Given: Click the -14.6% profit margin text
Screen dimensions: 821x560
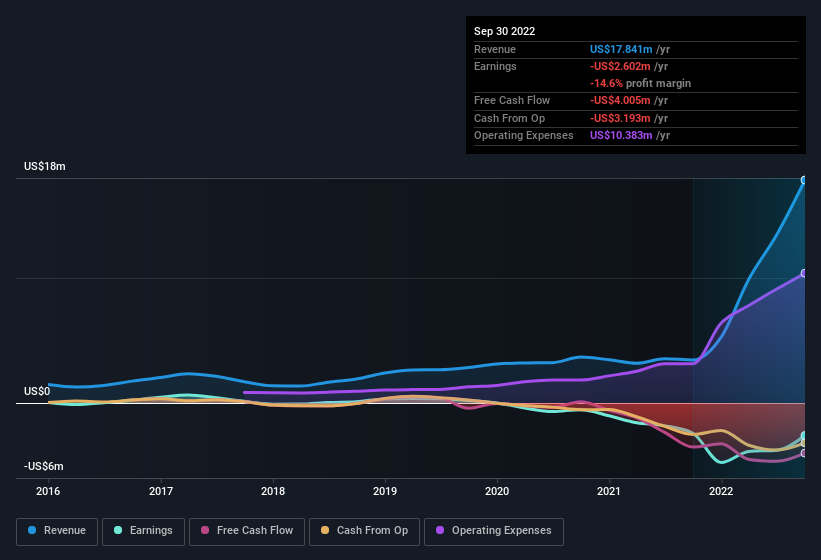Looking at the screenshot, I should pos(640,83).
